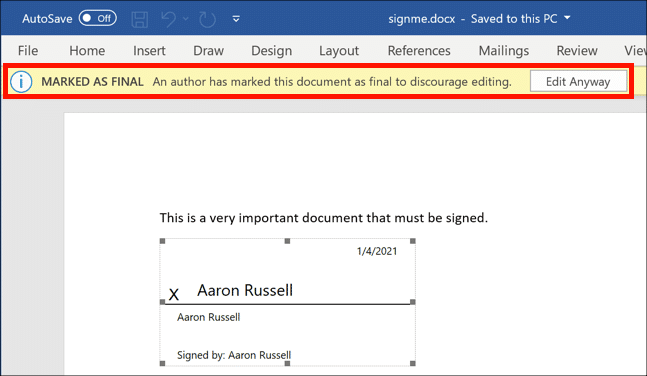Click the Edit Anyway button
647x376 pixels.
tap(578, 81)
